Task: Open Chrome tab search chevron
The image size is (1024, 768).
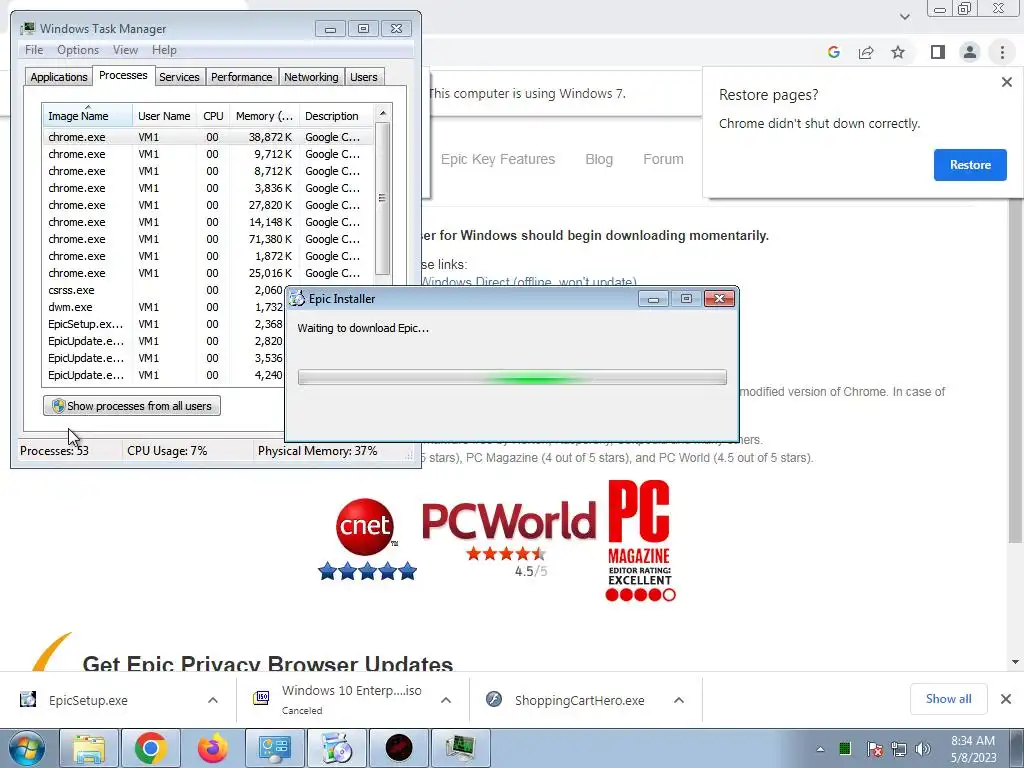Action: tap(904, 16)
